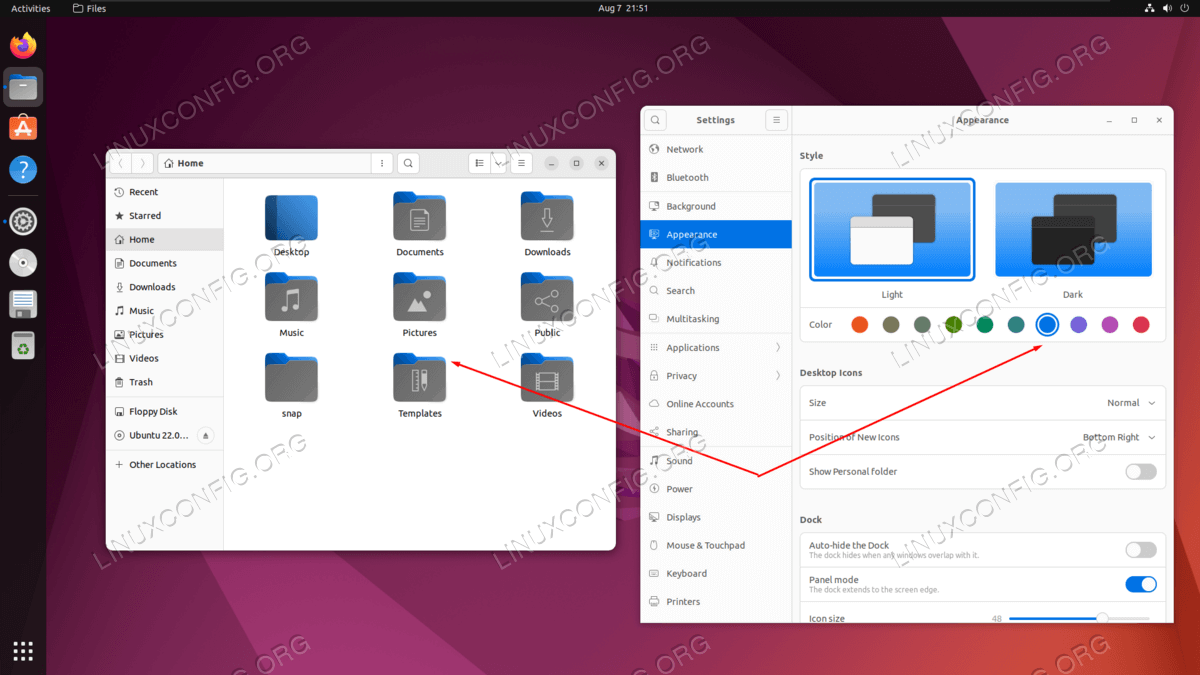Go to Starred in Files sidebar
Image resolution: width=1200 pixels, height=675 pixels.
pos(164,216)
